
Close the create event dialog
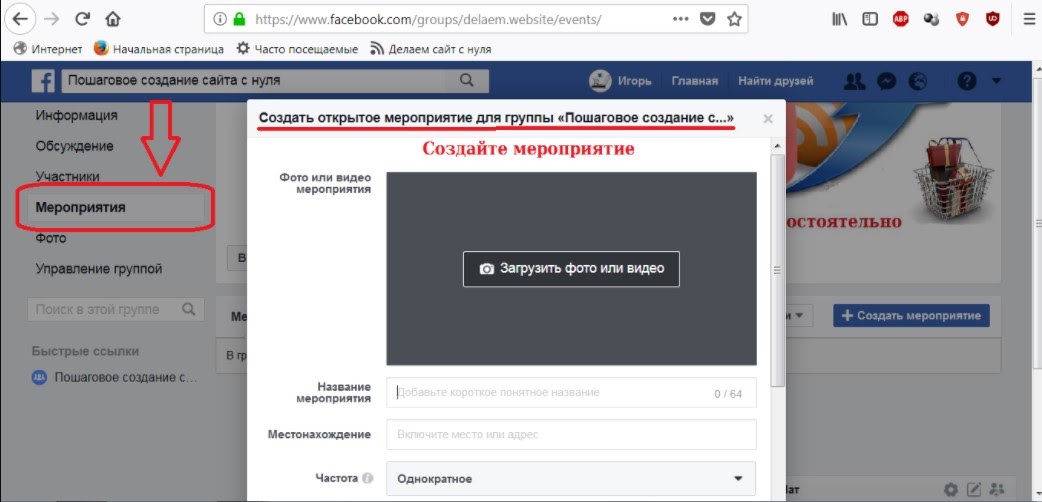click(x=768, y=119)
